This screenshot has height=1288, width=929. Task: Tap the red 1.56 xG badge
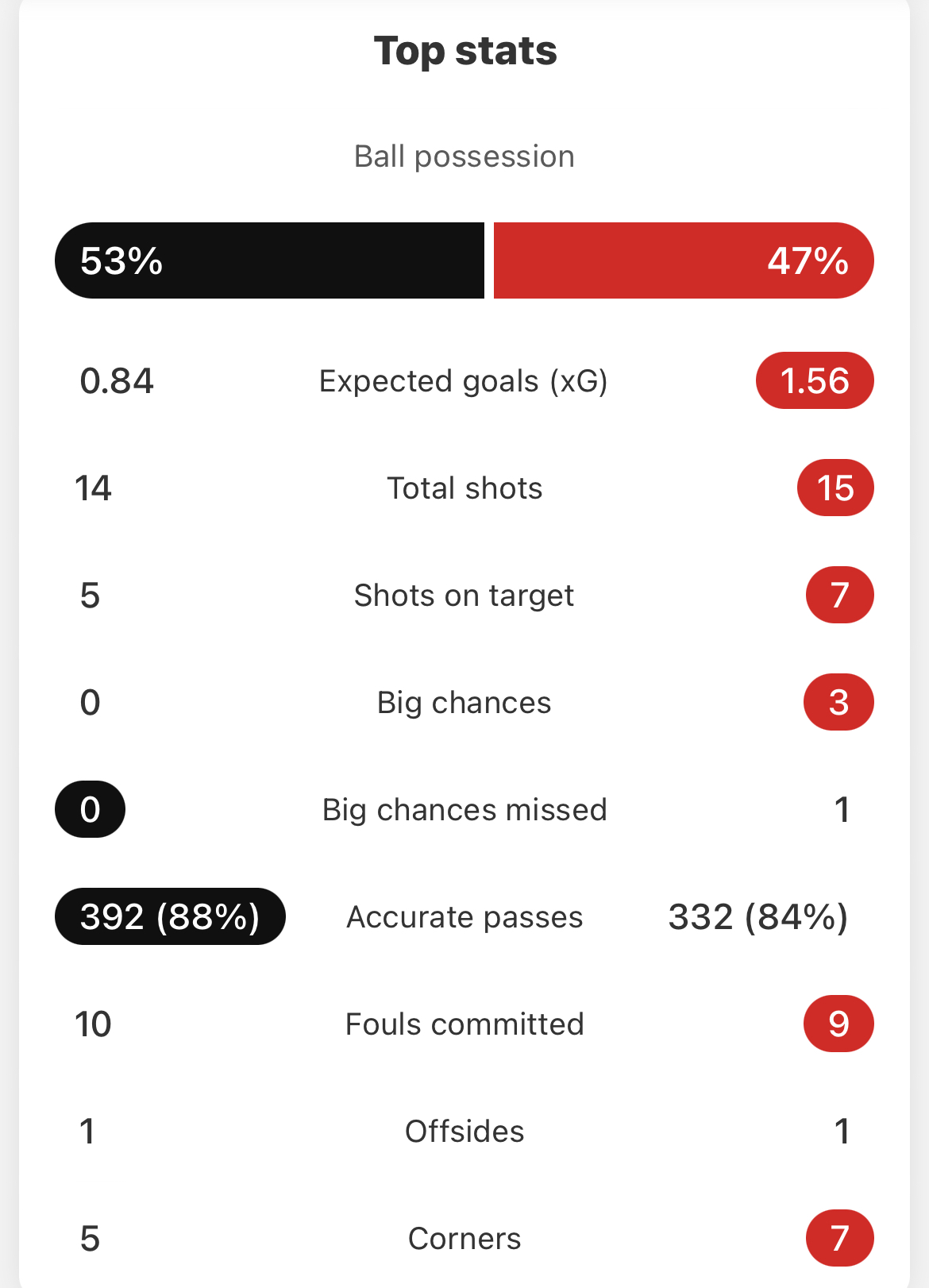click(815, 380)
